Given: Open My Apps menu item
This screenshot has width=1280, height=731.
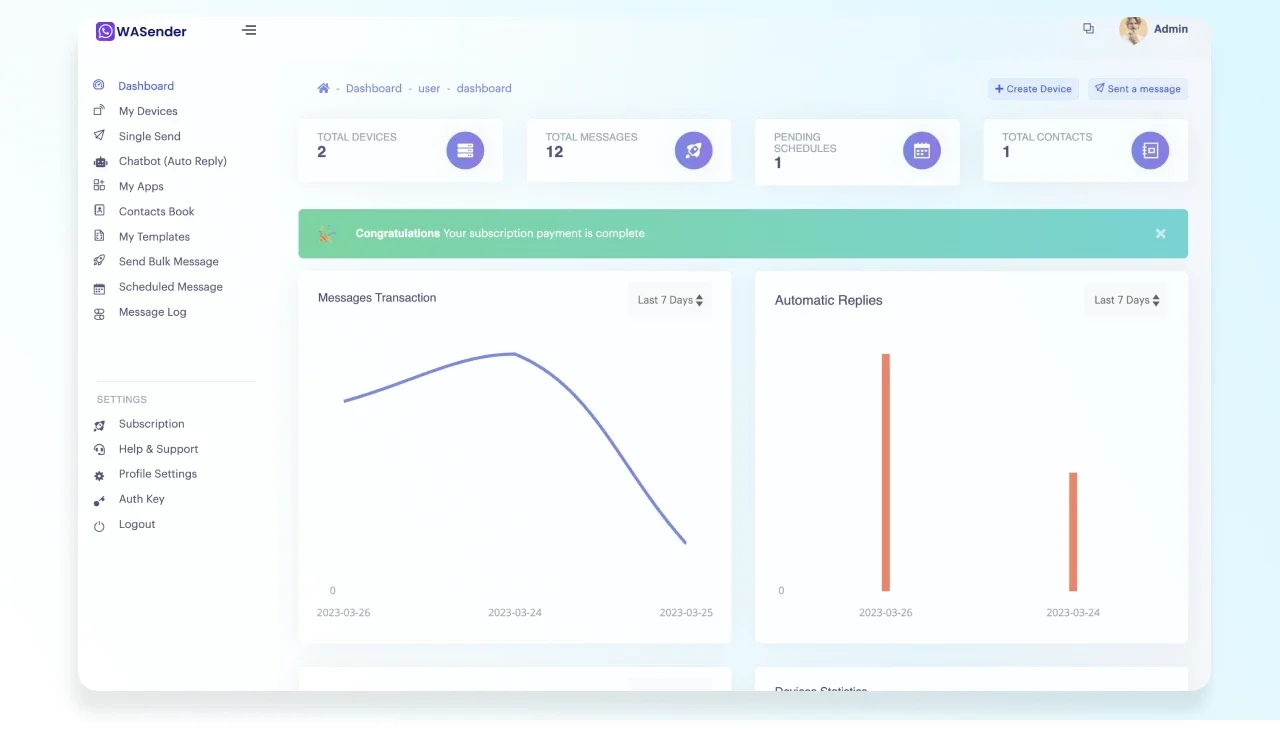Looking at the screenshot, I should click(x=141, y=186).
